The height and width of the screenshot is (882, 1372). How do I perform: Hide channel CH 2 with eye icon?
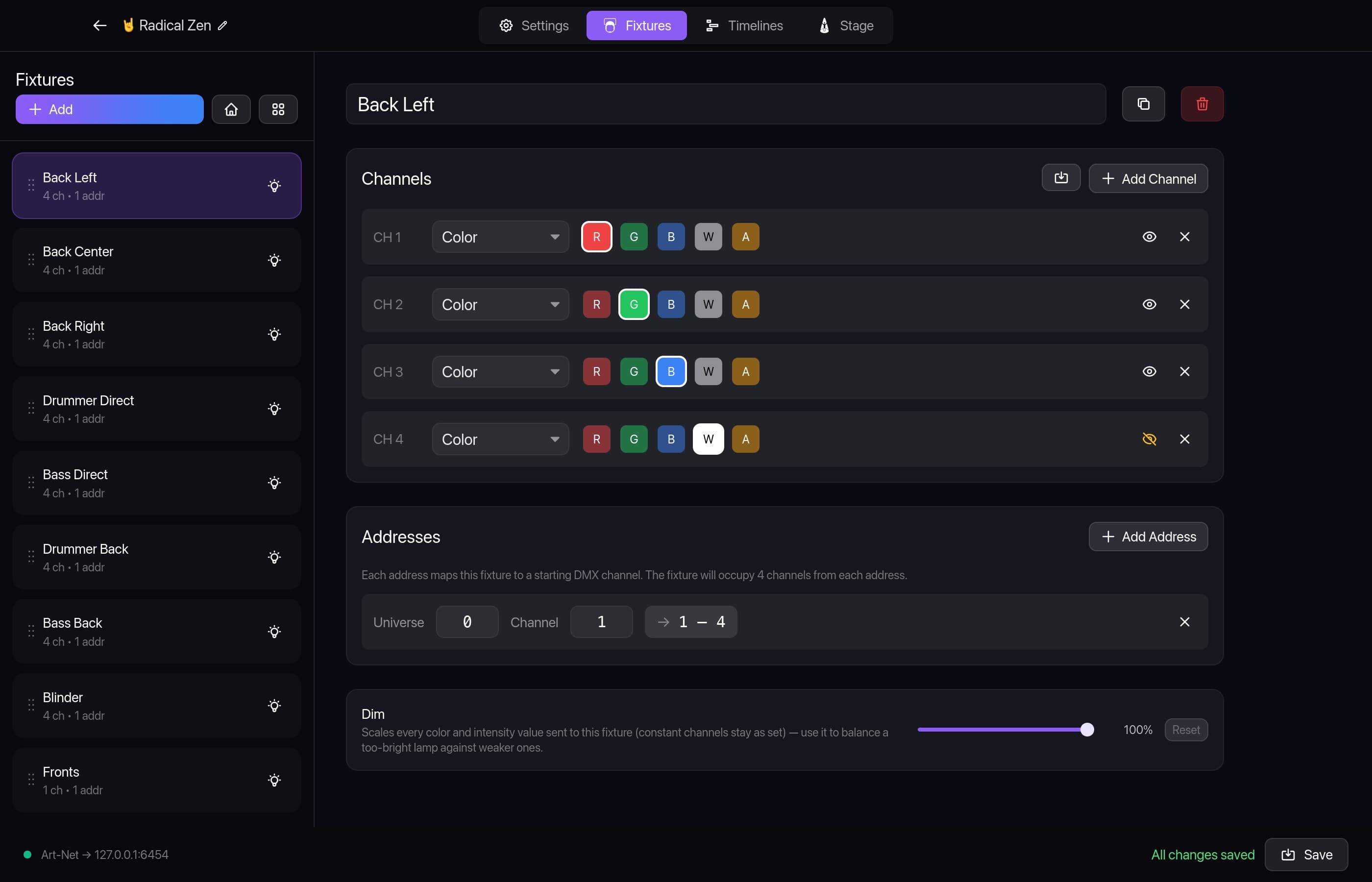pos(1149,304)
